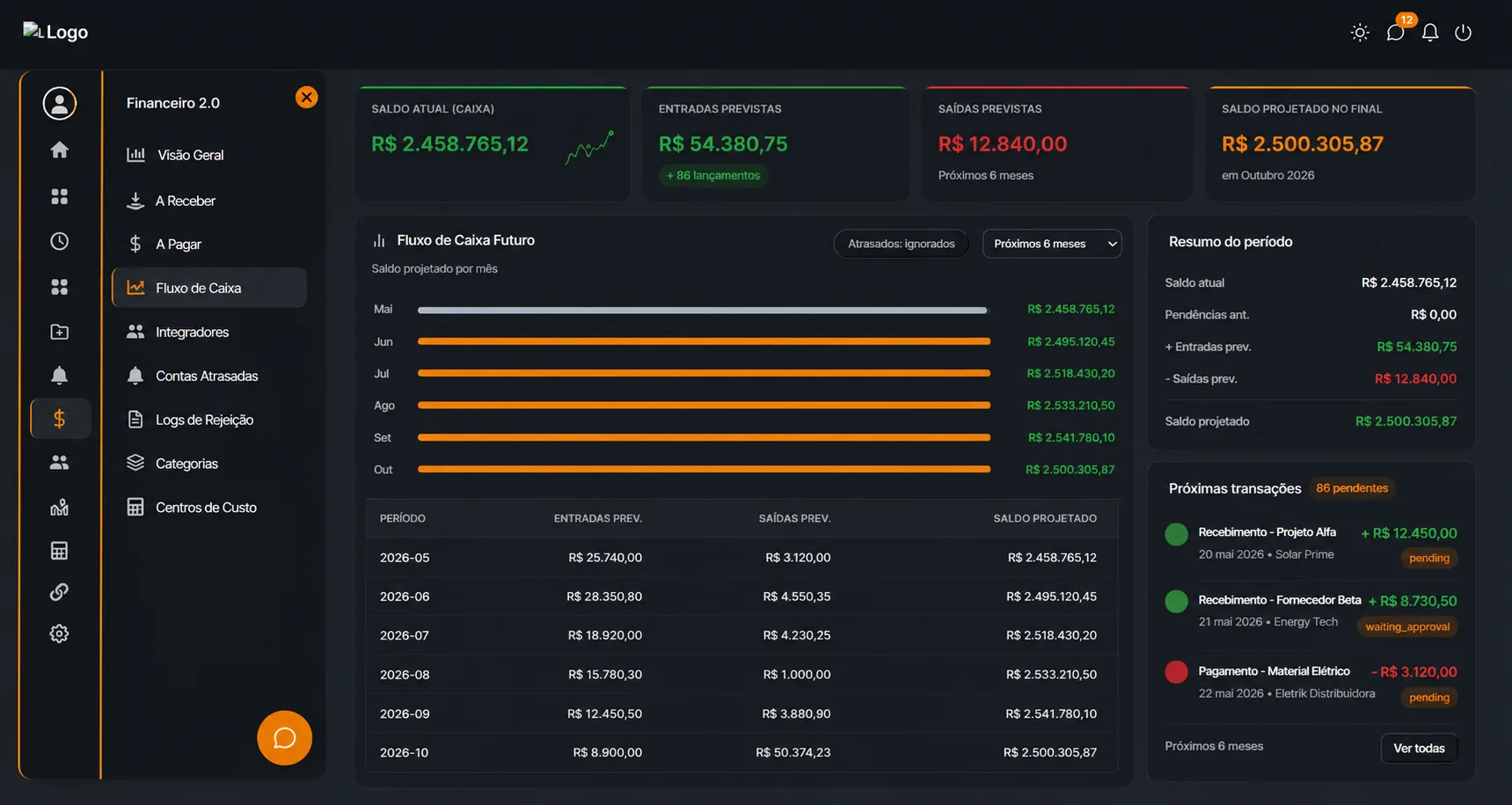
Task: Click the link chain icon in sidebar
Action: pyautogui.click(x=60, y=591)
